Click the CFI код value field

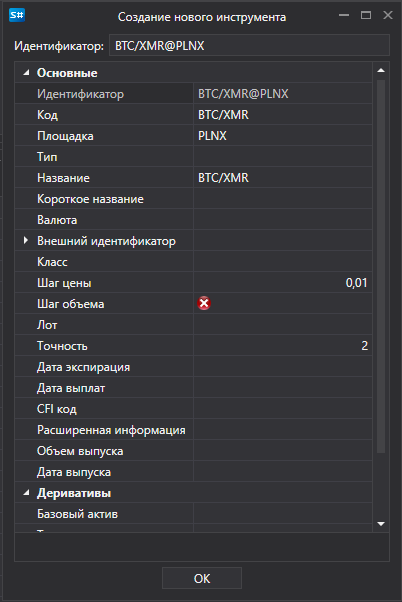(x=283, y=408)
